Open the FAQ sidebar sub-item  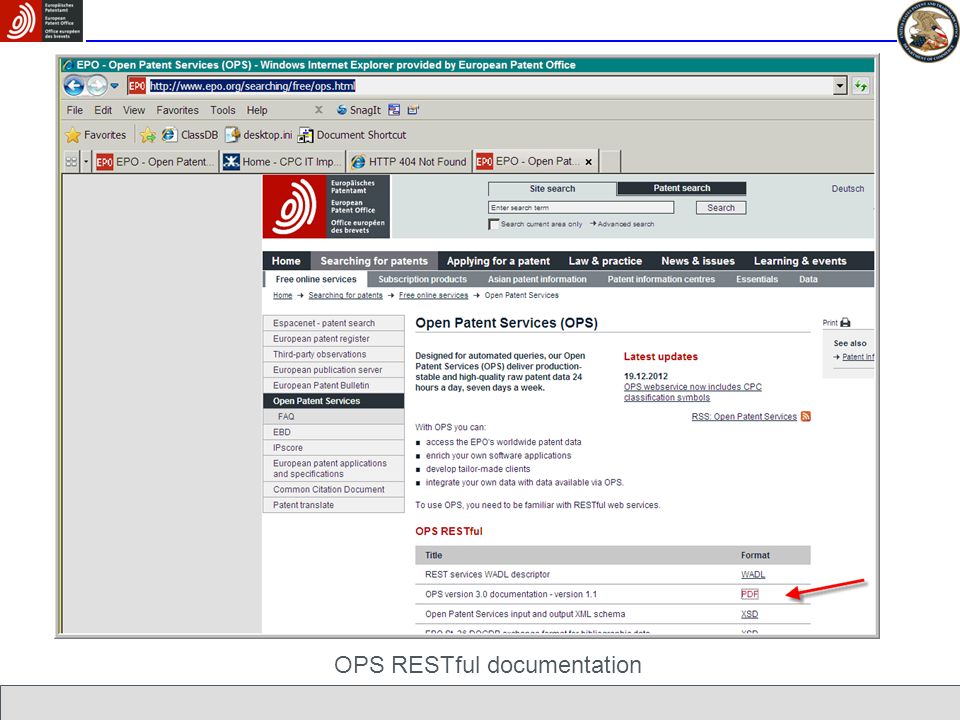pos(334,416)
